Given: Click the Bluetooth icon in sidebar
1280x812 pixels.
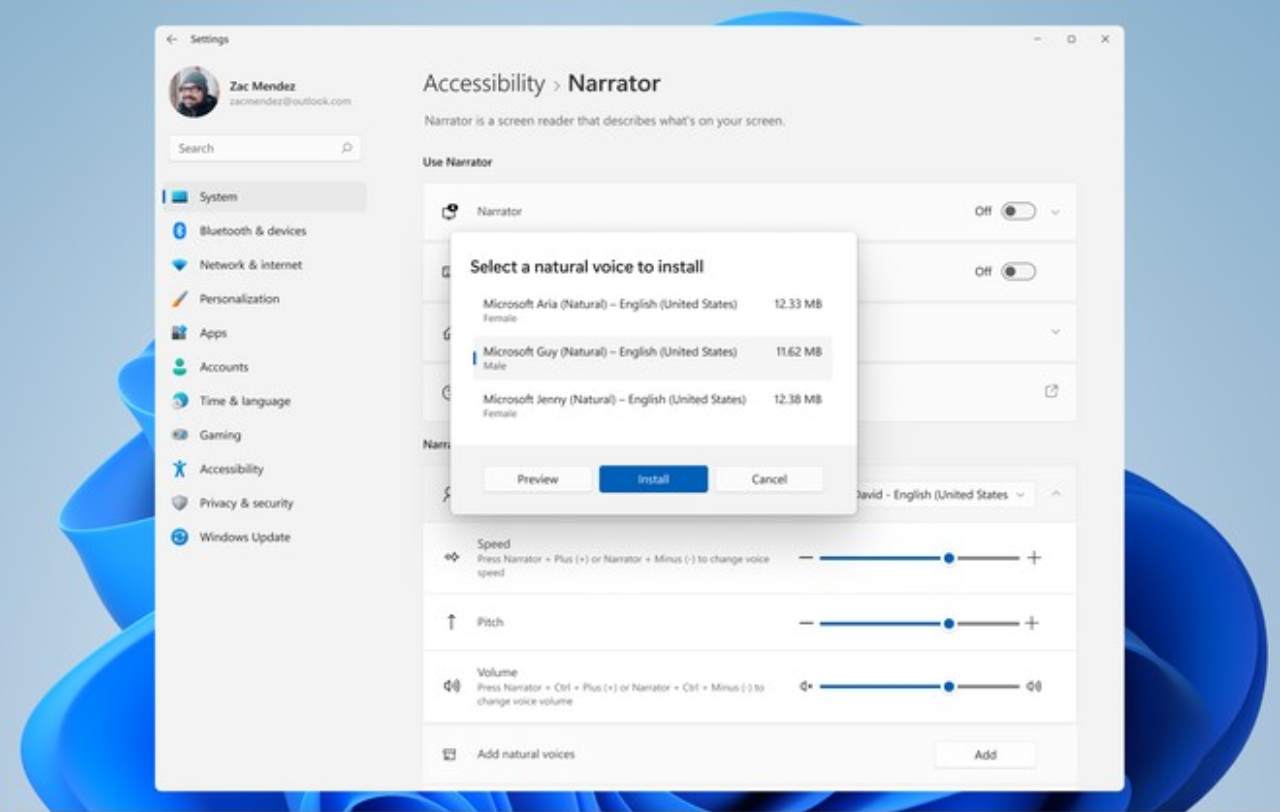Looking at the screenshot, I should pyautogui.click(x=180, y=231).
